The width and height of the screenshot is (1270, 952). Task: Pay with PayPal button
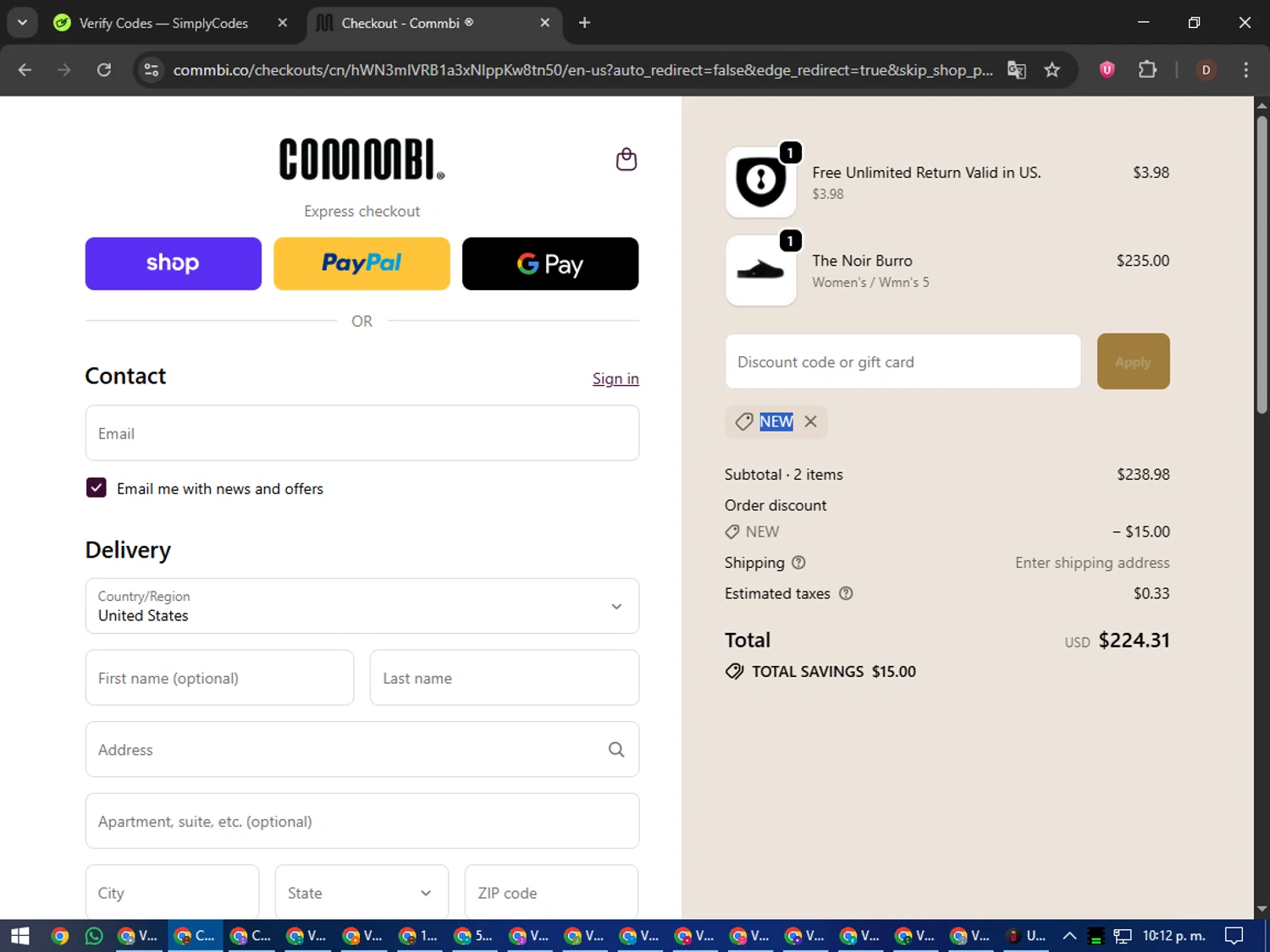[x=362, y=263]
